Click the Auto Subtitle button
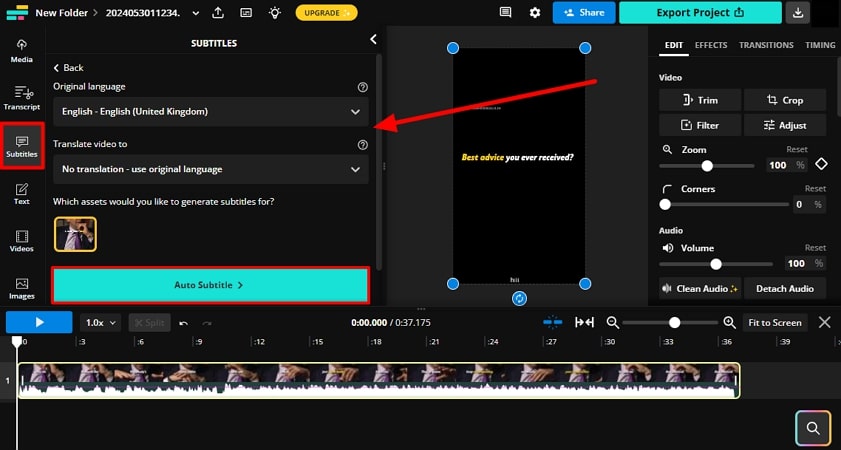The image size is (841, 450). (210, 285)
